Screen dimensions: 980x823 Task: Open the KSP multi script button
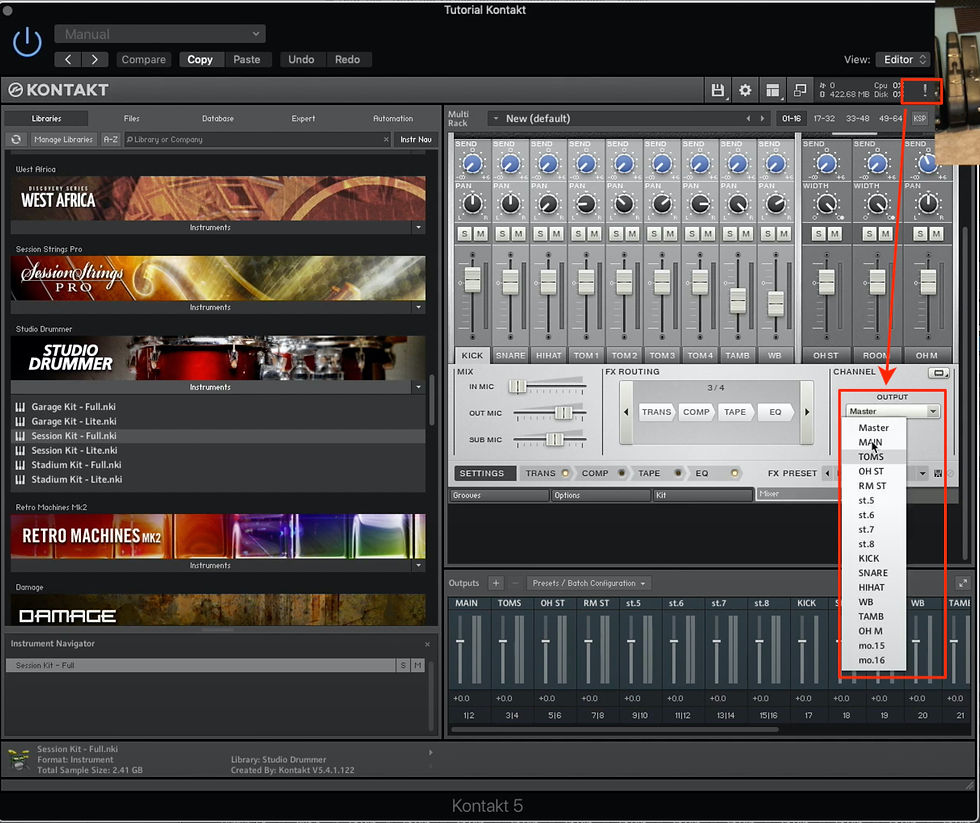tap(919, 118)
